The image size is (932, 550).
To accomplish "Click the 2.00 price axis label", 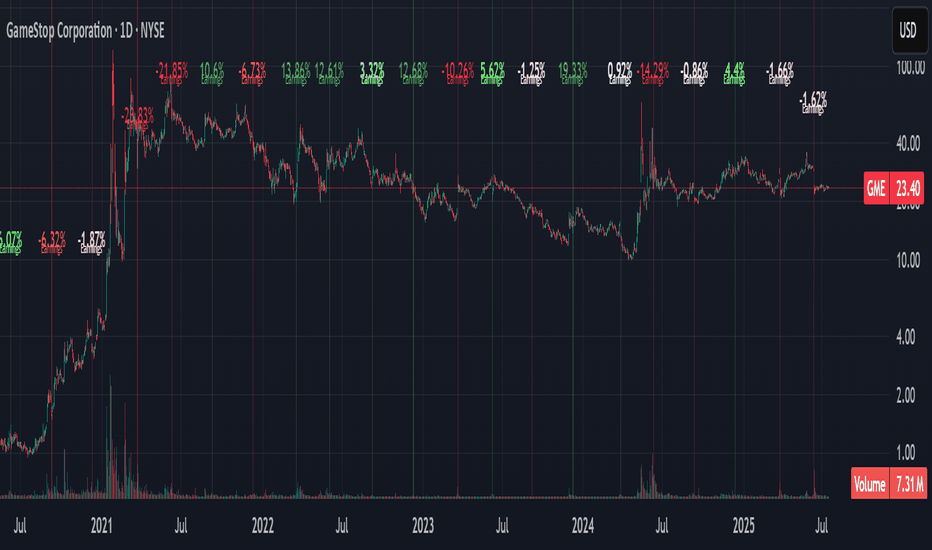I will tap(906, 395).
